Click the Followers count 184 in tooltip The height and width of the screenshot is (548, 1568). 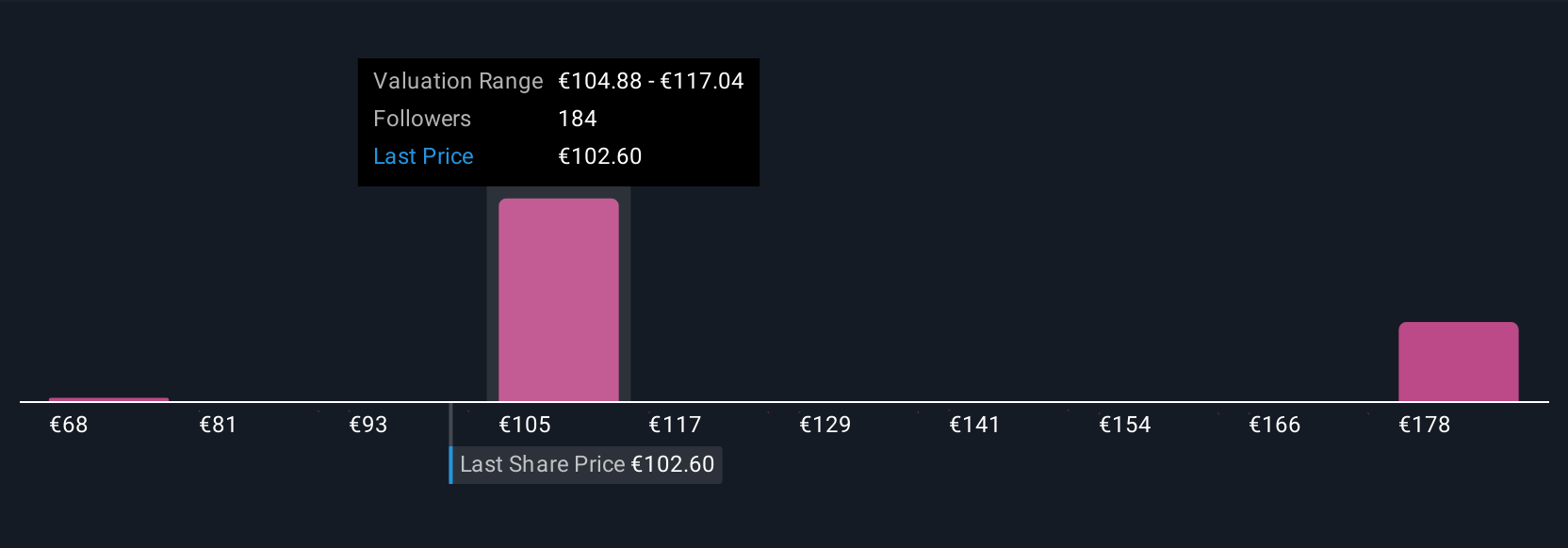click(578, 119)
